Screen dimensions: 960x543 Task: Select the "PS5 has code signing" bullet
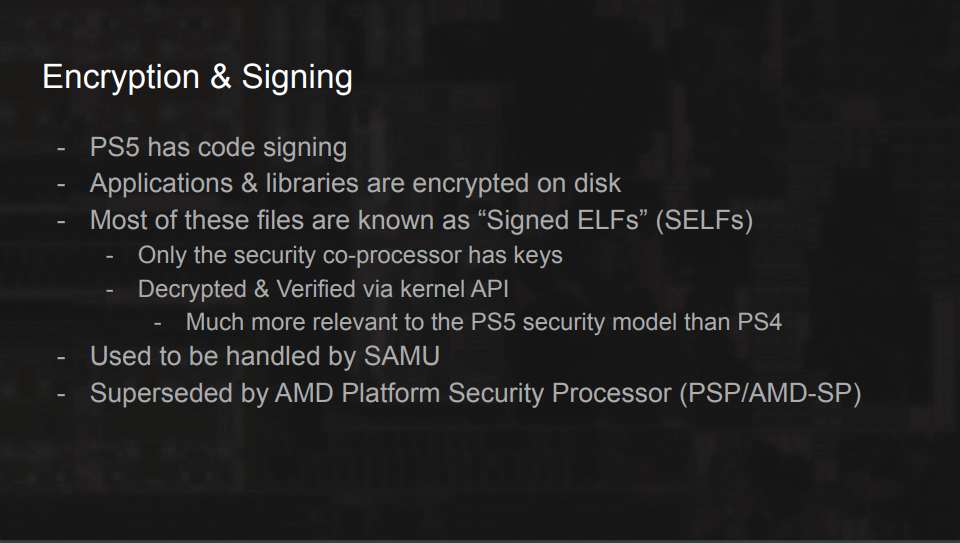[x=218, y=148]
